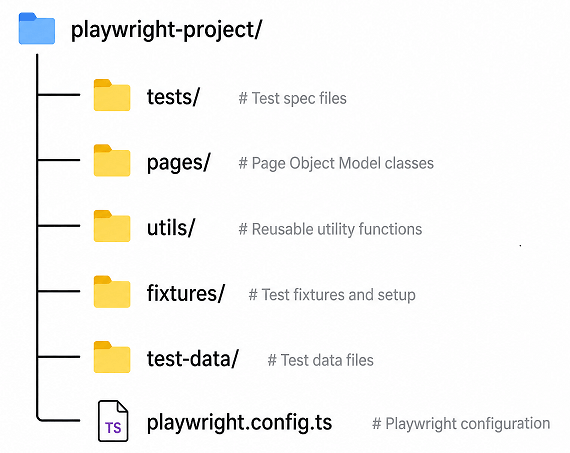Click the '# Playwright configuration' comment
Viewport: 570px width, 453px height.
(461, 424)
